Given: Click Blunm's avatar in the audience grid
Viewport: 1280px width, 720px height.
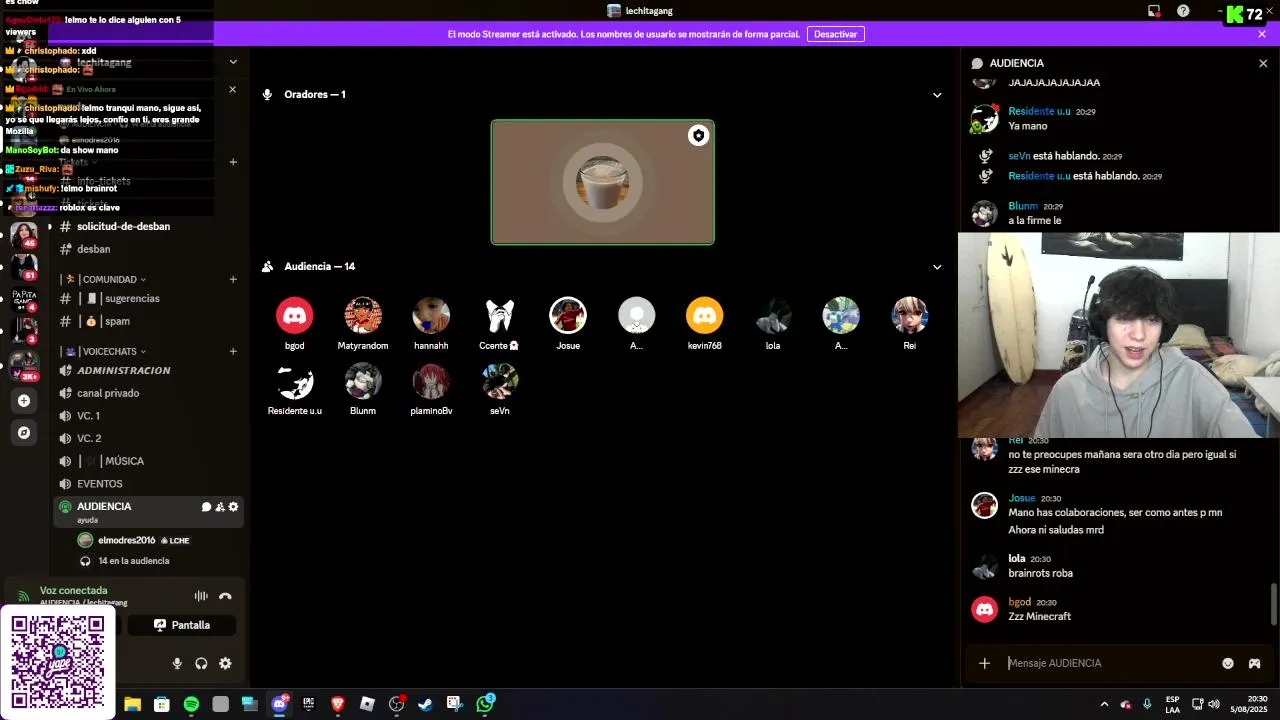Looking at the screenshot, I should [363, 381].
